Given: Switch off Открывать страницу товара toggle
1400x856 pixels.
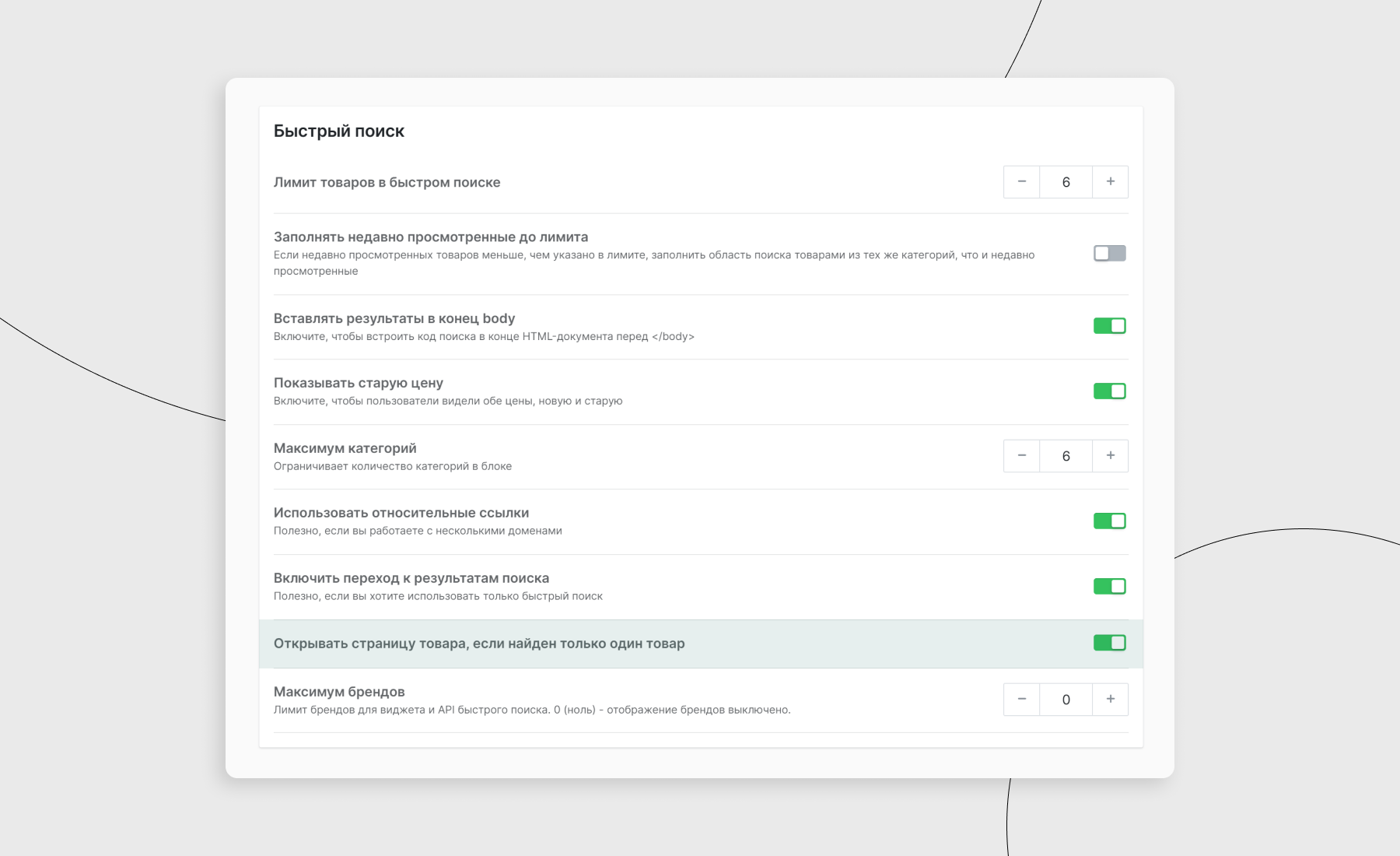Looking at the screenshot, I should (1109, 643).
